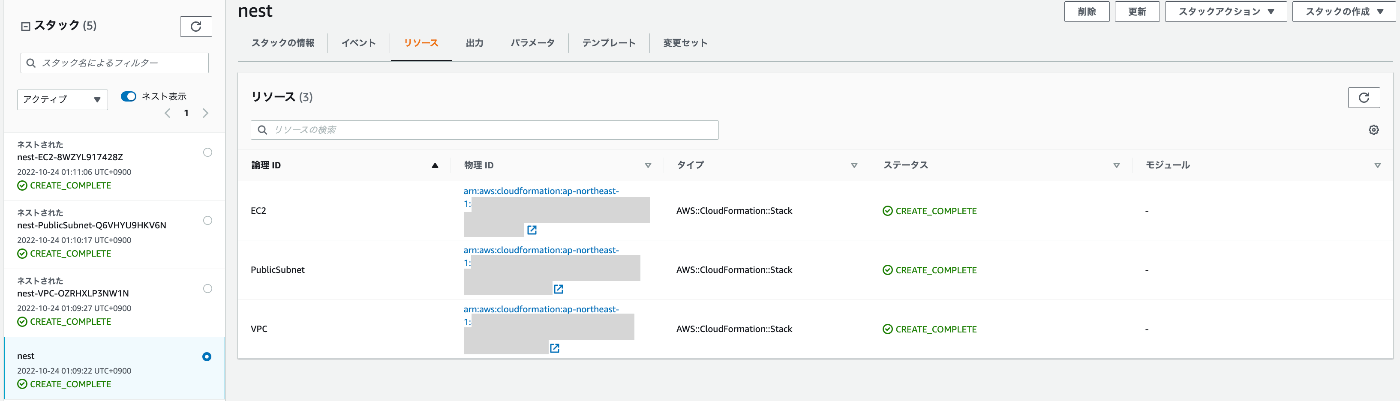This screenshot has width=1400, height=401.
Task: Refresh the resources table
Action: (x=1364, y=97)
